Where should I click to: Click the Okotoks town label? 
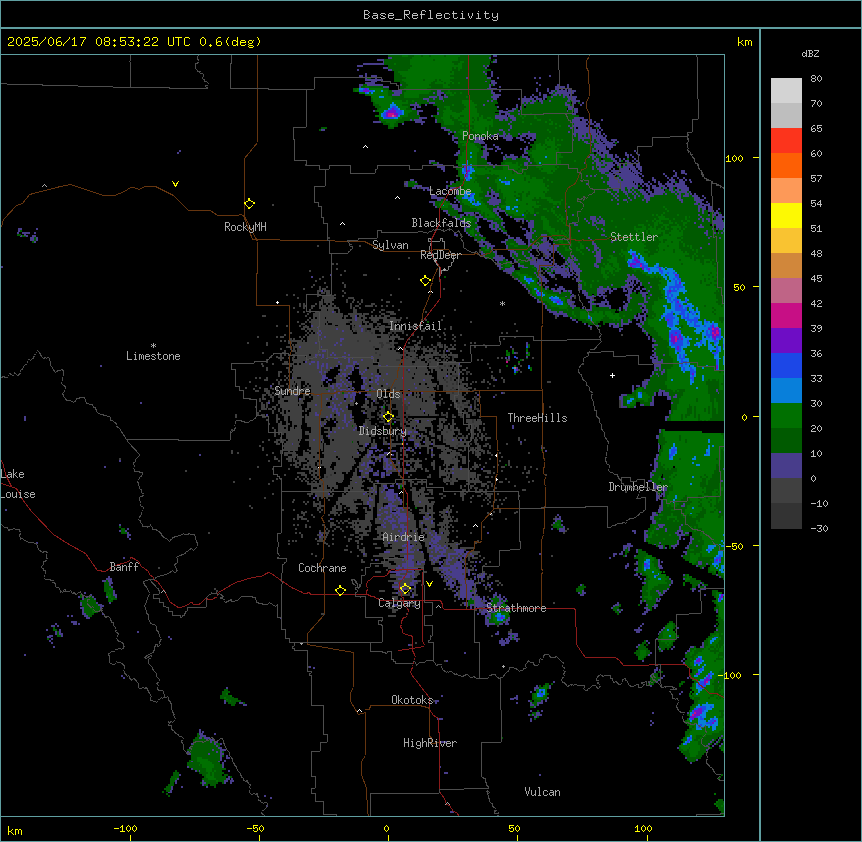(x=412, y=700)
